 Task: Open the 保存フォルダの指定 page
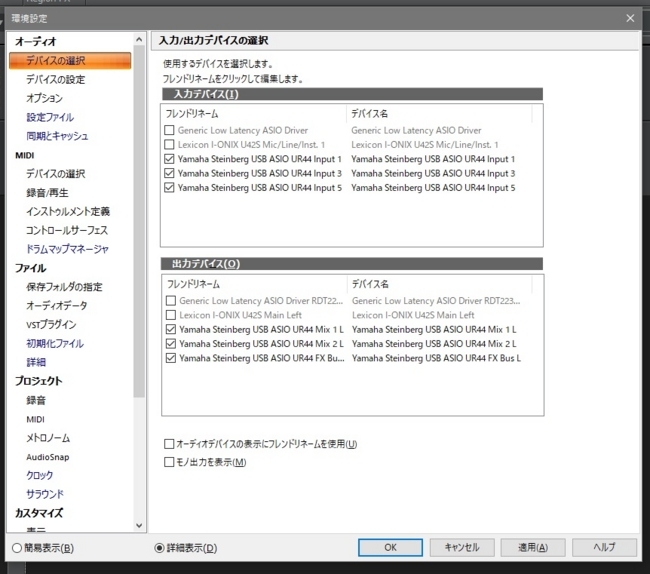(64, 287)
